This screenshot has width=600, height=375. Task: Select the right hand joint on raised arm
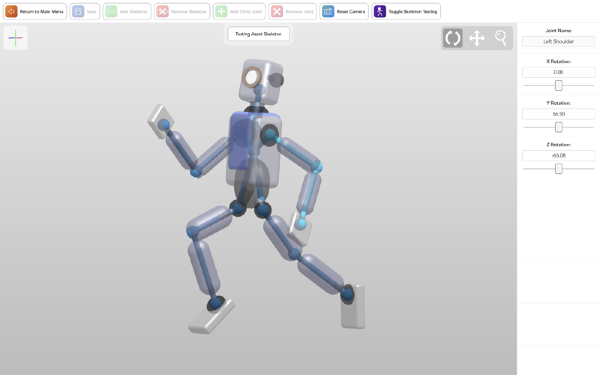click(x=164, y=124)
